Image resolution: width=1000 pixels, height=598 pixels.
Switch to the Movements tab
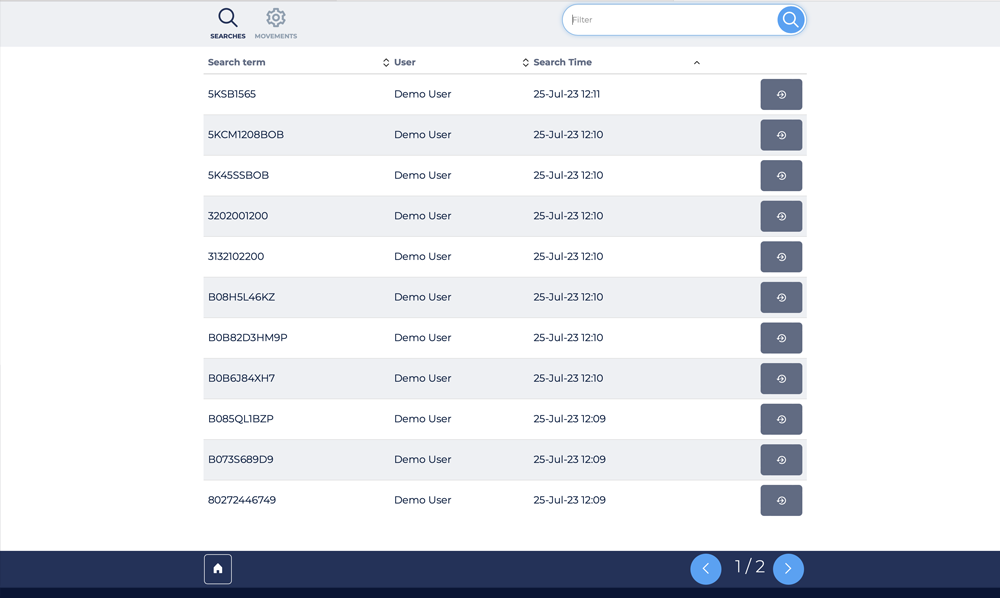(x=276, y=24)
